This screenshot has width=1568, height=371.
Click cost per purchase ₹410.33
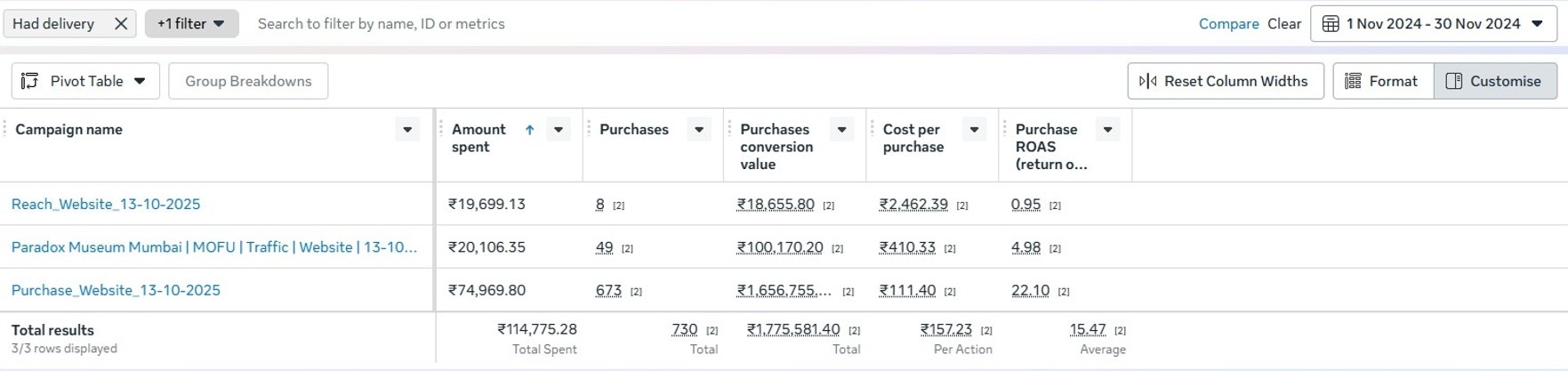pyautogui.click(x=907, y=247)
